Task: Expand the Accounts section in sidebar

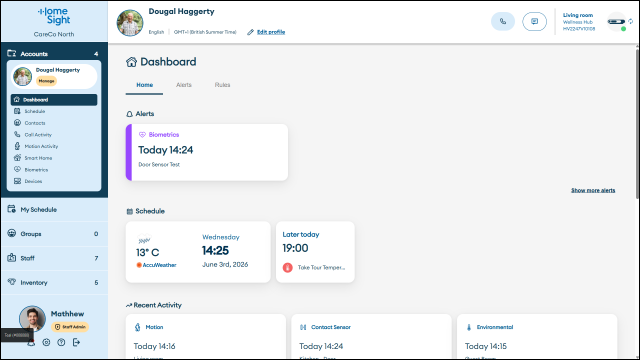Action: tap(54, 53)
